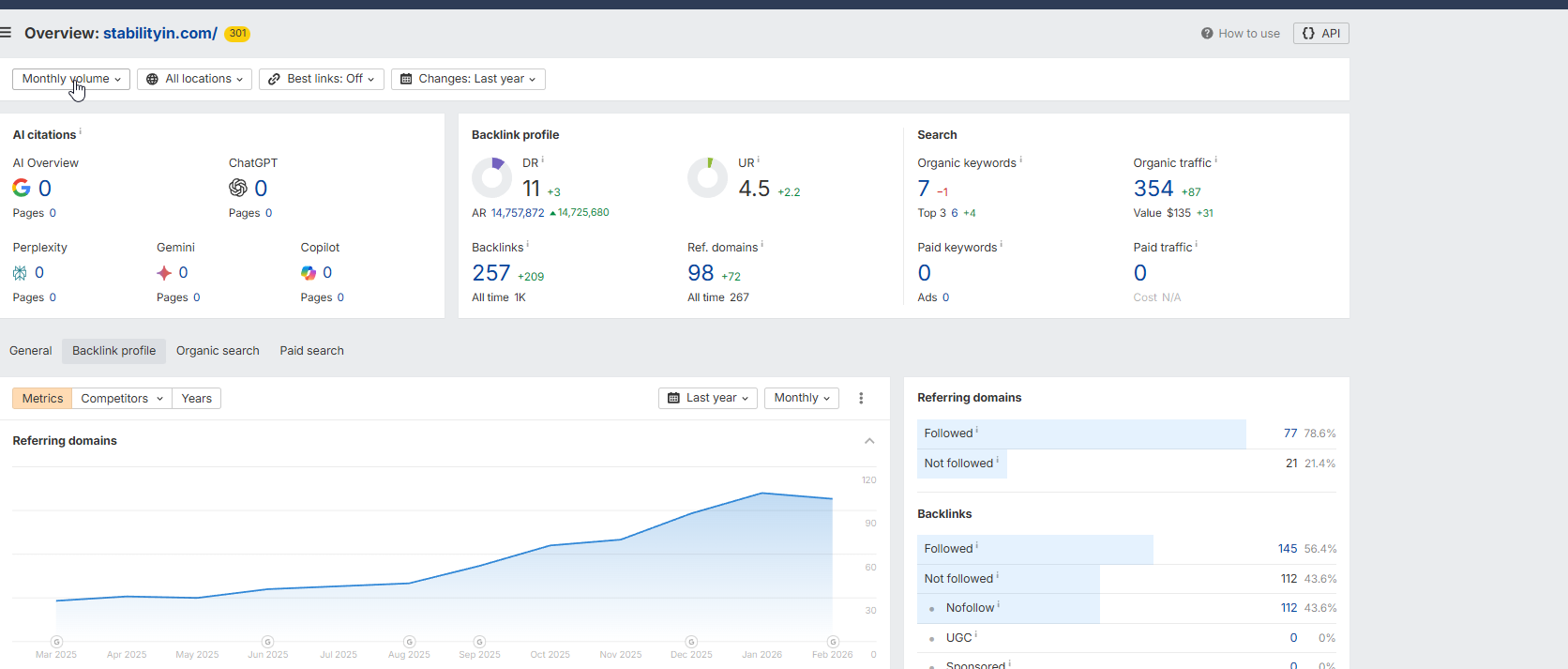Click the Gemini star icon
The image size is (1568, 669).
click(164, 273)
